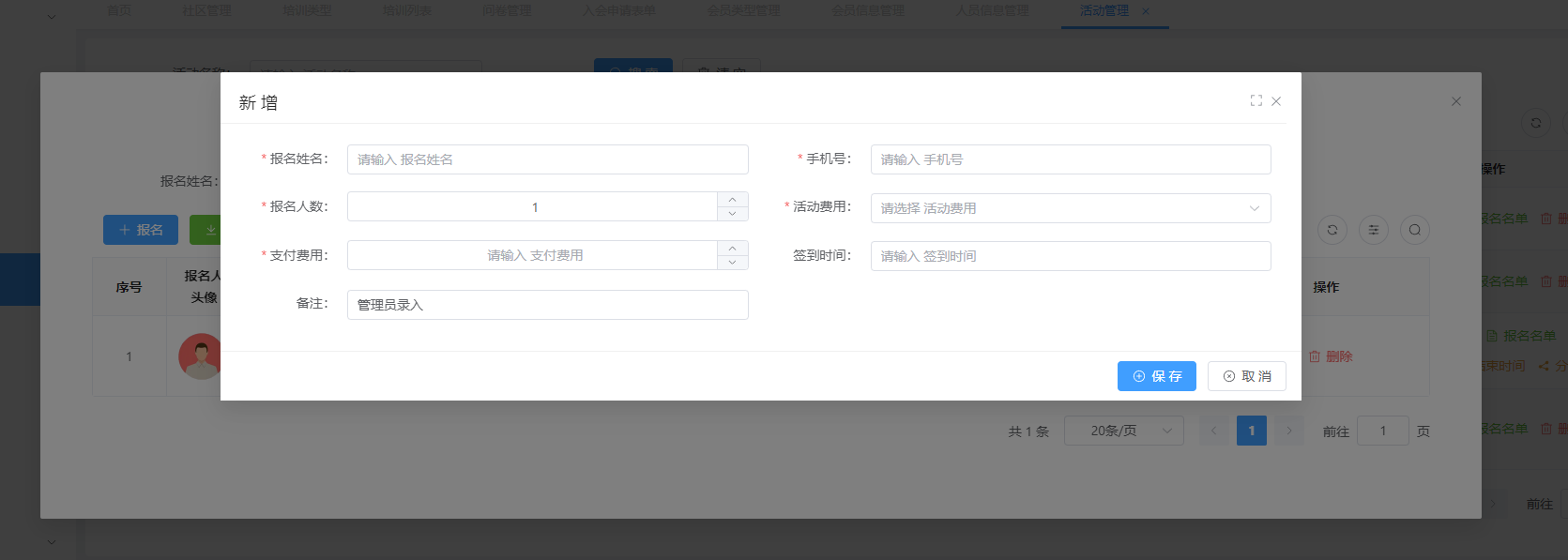
Task: Click the refresh icon in the table toolbar
Action: [x=1332, y=230]
